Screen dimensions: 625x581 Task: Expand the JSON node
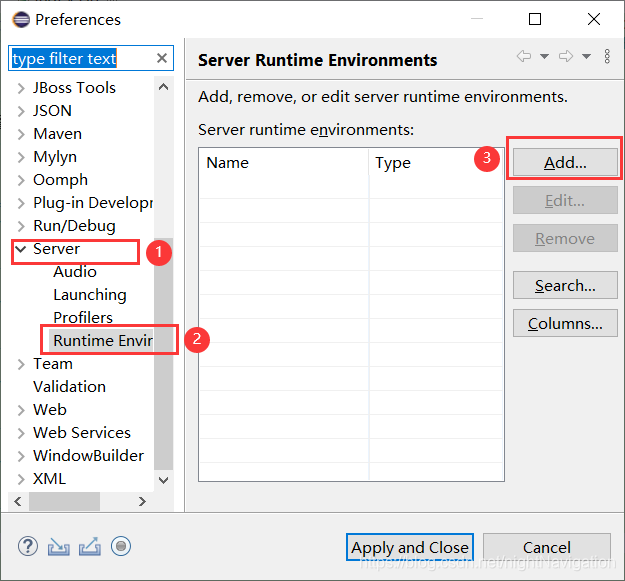(x=21, y=111)
